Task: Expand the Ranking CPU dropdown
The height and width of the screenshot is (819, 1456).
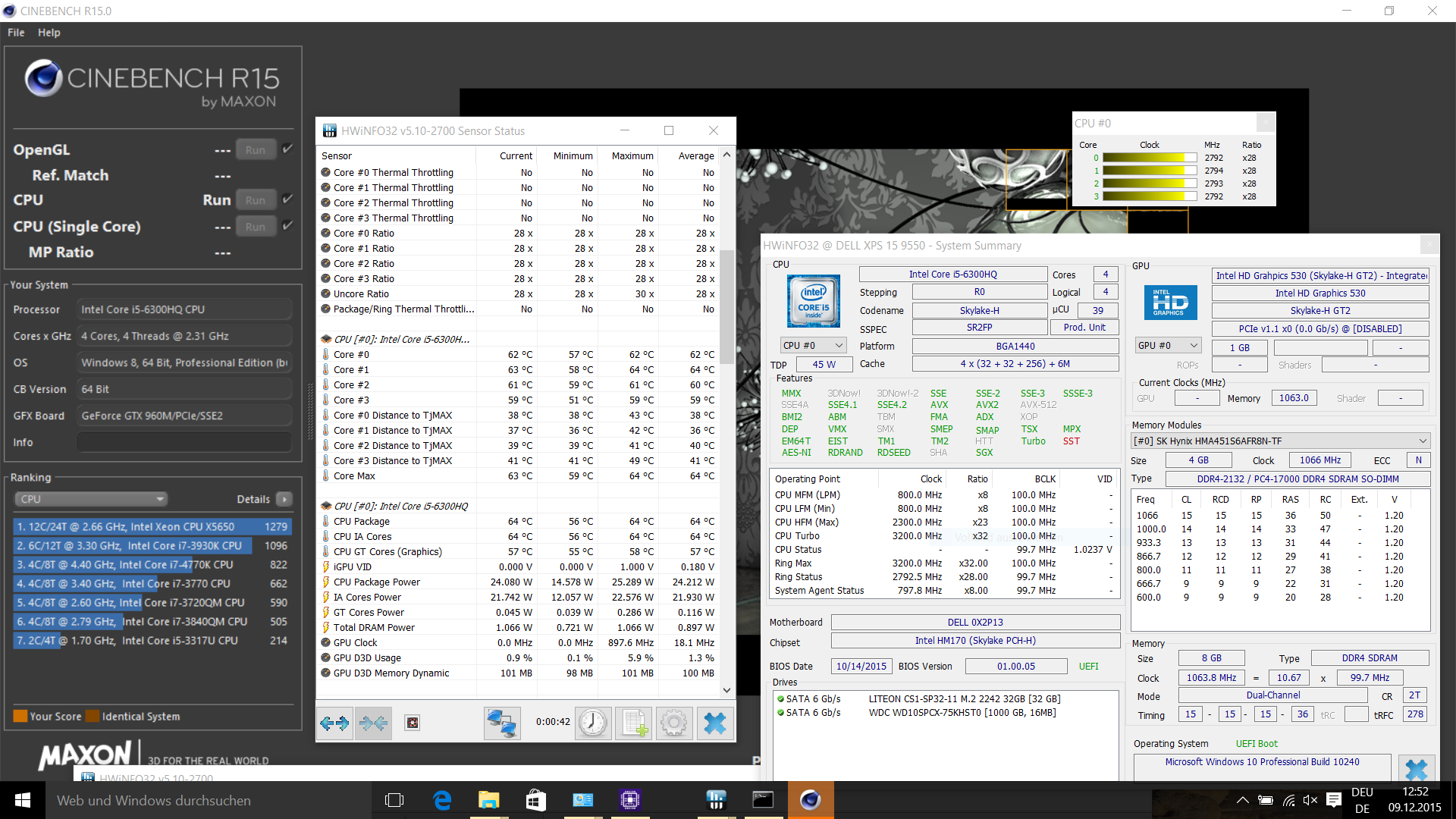Action: [x=90, y=499]
